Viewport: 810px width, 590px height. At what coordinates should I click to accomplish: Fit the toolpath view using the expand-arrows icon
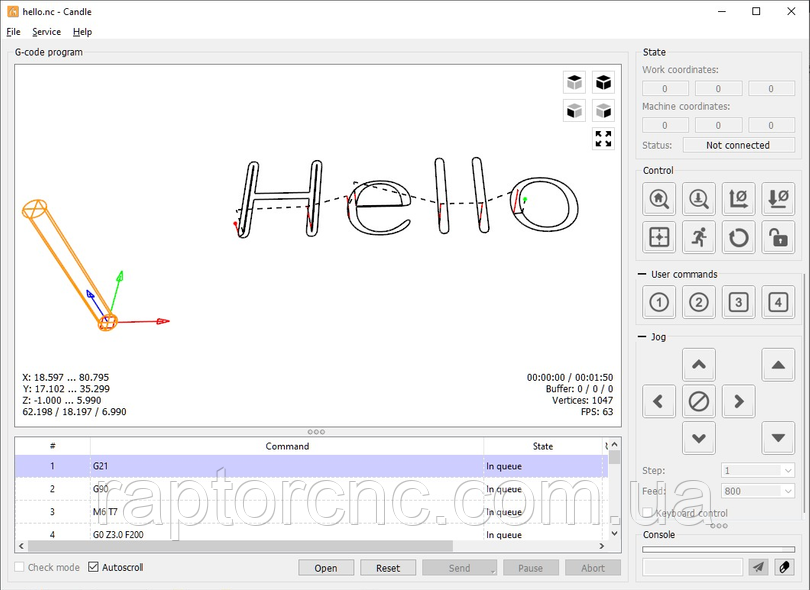(603, 139)
